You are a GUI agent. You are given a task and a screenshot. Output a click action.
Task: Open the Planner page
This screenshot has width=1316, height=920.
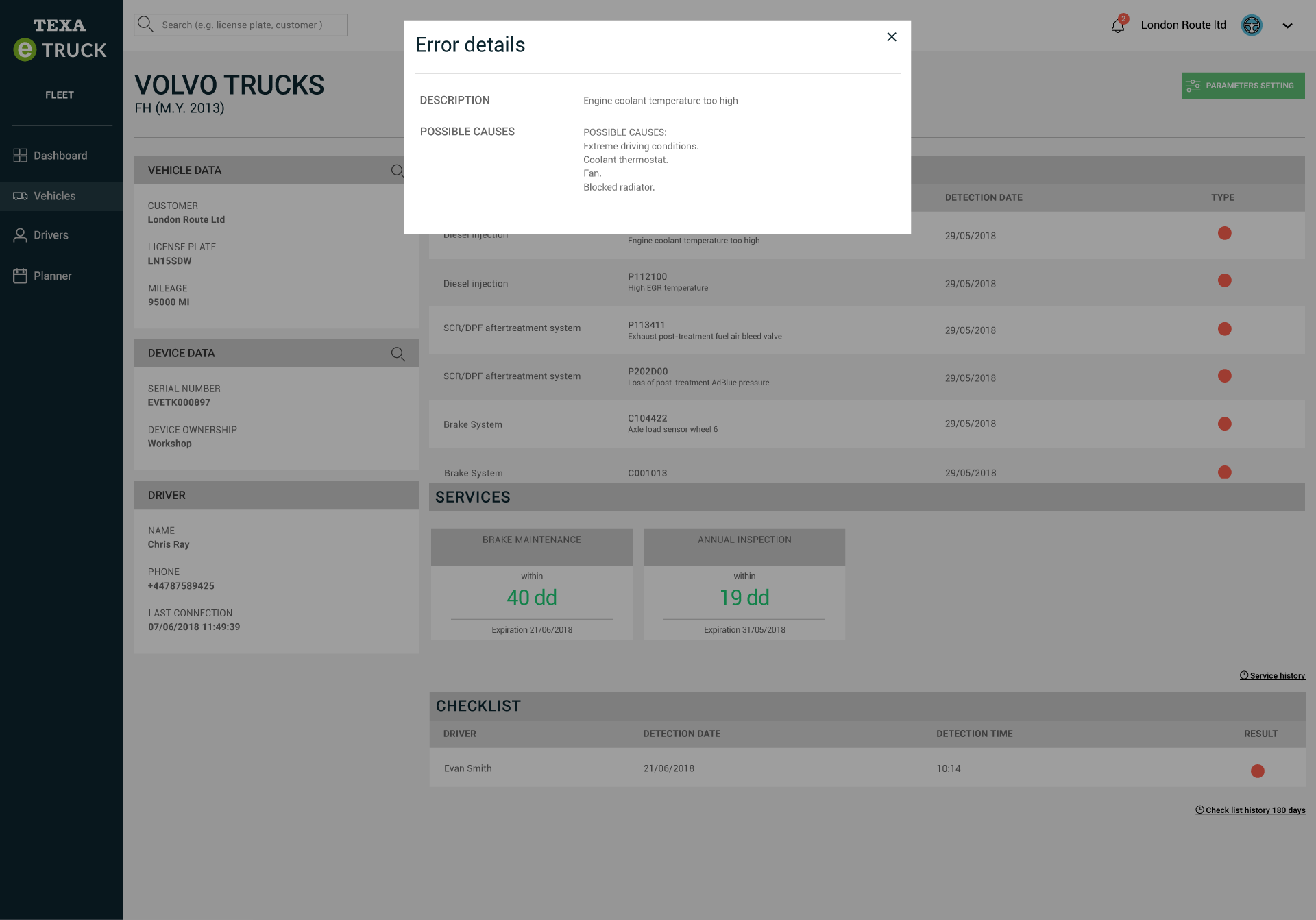click(52, 276)
